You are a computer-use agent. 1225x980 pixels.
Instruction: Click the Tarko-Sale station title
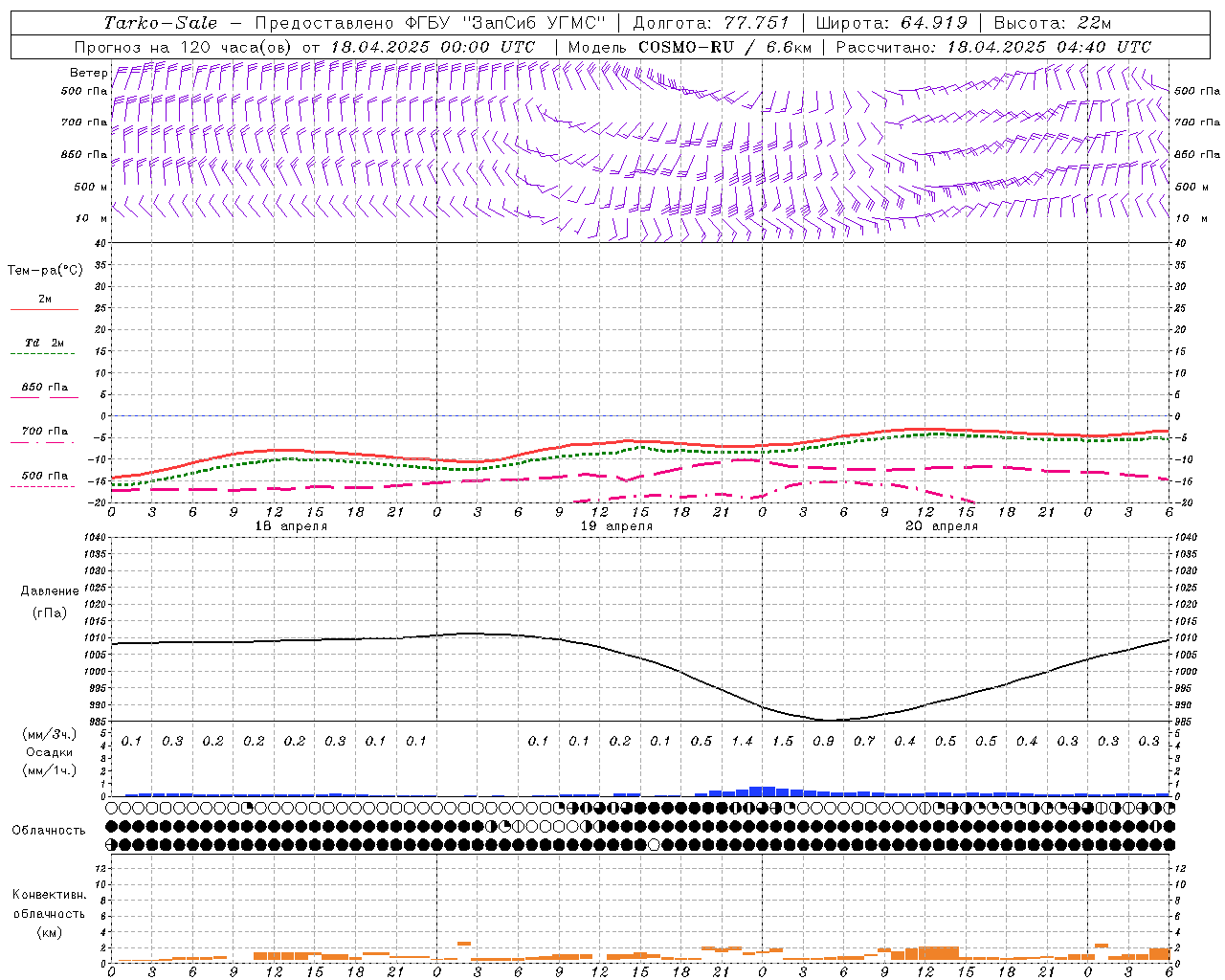pyautogui.click(x=161, y=23)
